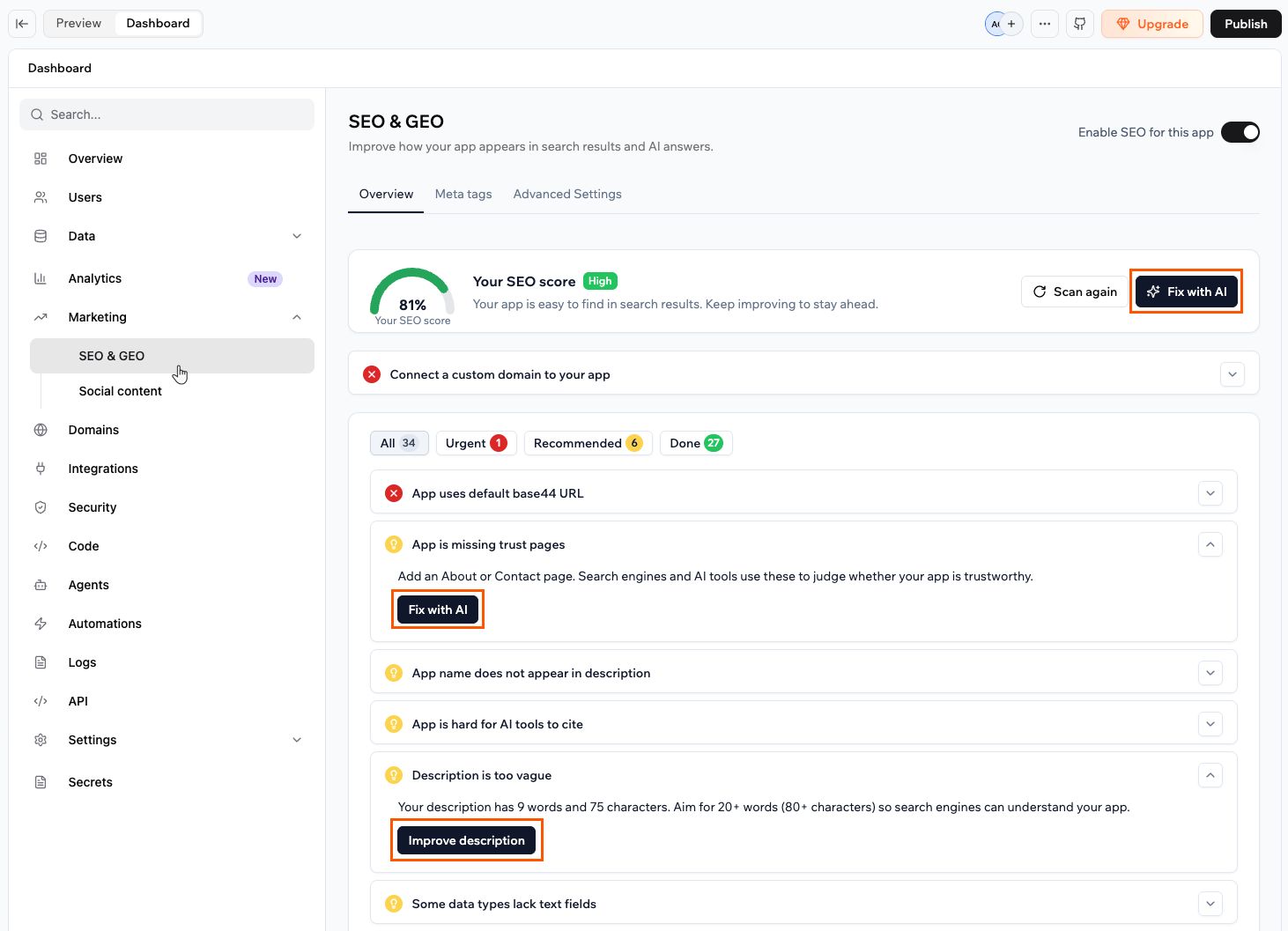Switch to Preview mode
This screenshot has width=1288, height=931.
coord(78,23)
